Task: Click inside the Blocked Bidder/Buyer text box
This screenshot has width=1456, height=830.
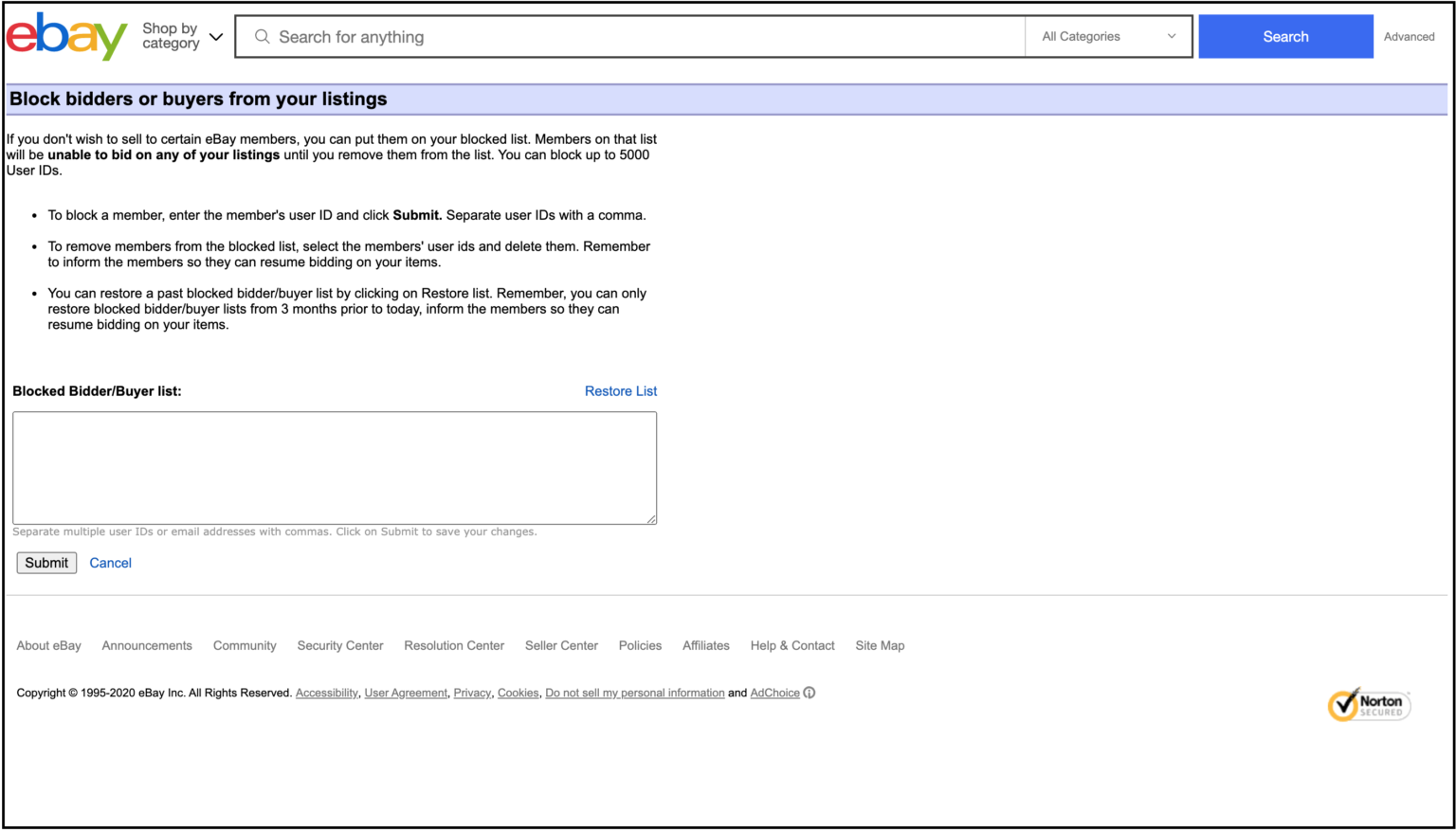Action: (335, 467)
